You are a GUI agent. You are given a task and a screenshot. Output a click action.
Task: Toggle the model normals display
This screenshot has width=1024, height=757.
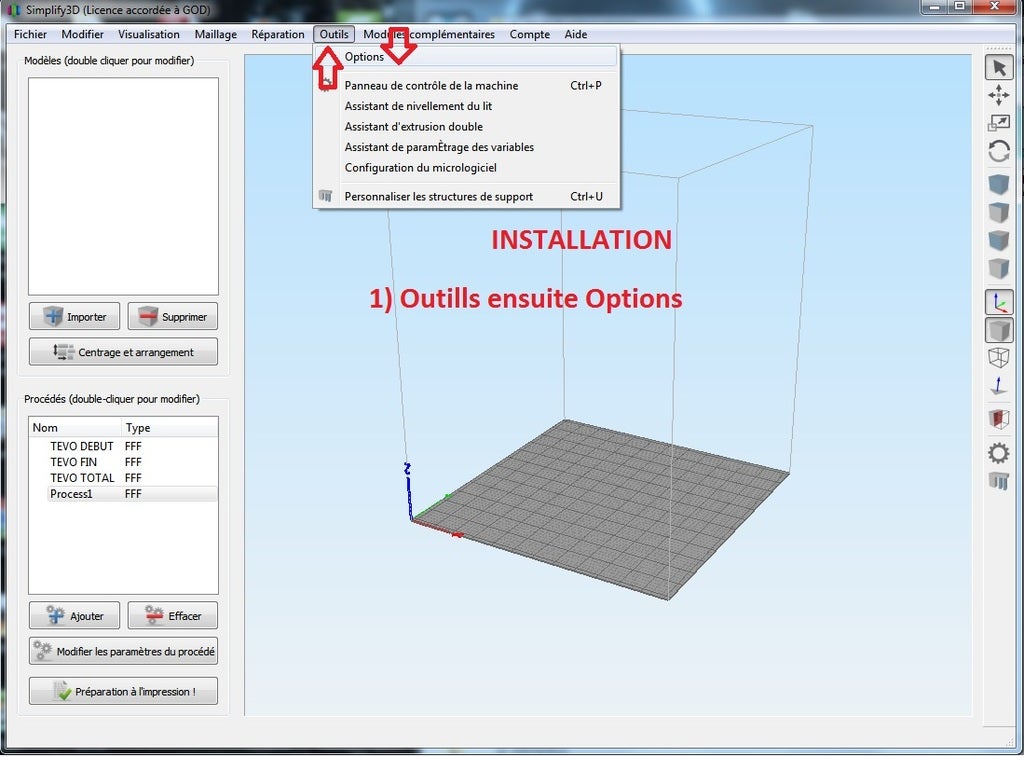(x=999, y=386)
